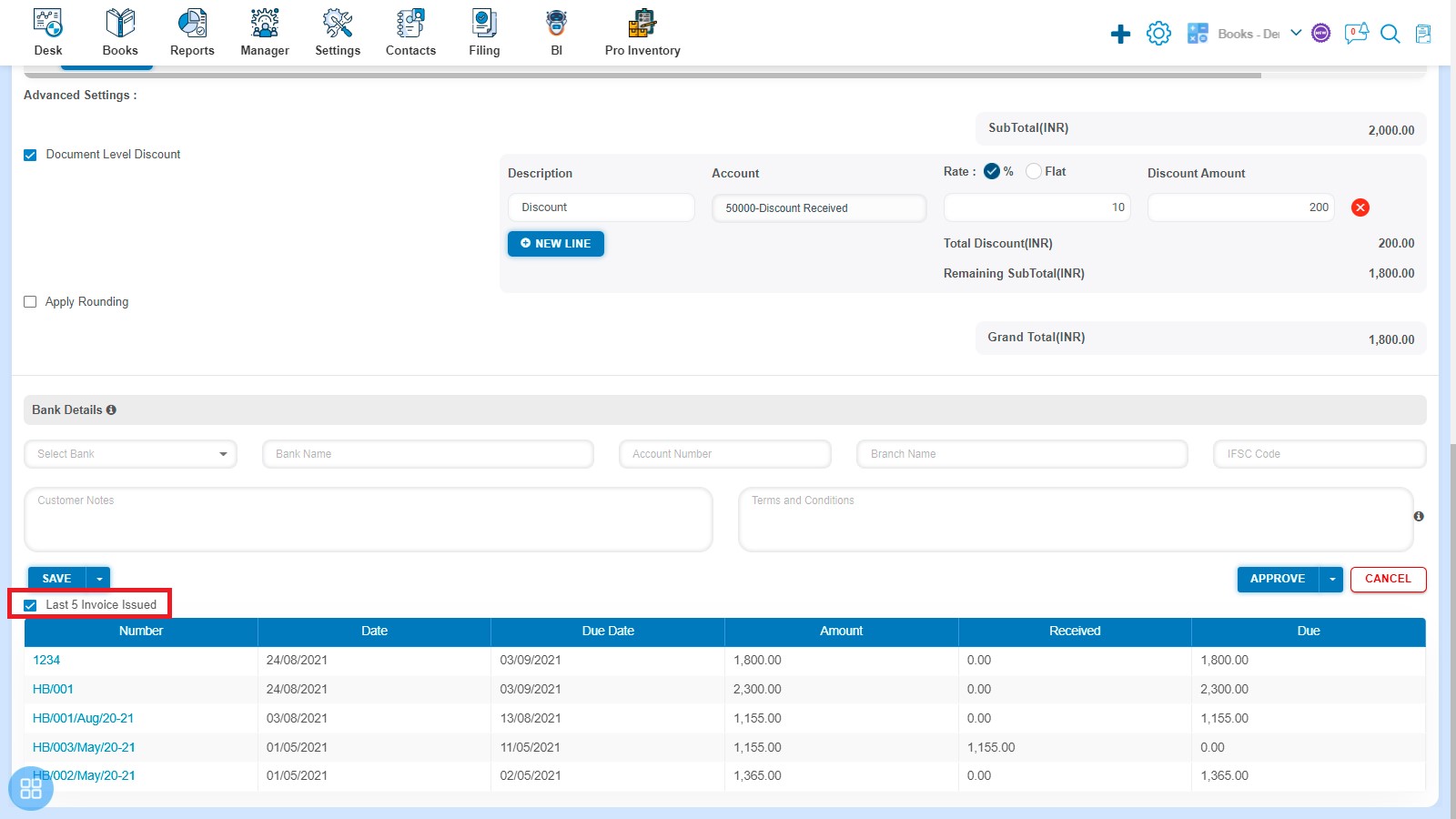Open the Settings module icon

pyautogui.click(x=338, y=23)
